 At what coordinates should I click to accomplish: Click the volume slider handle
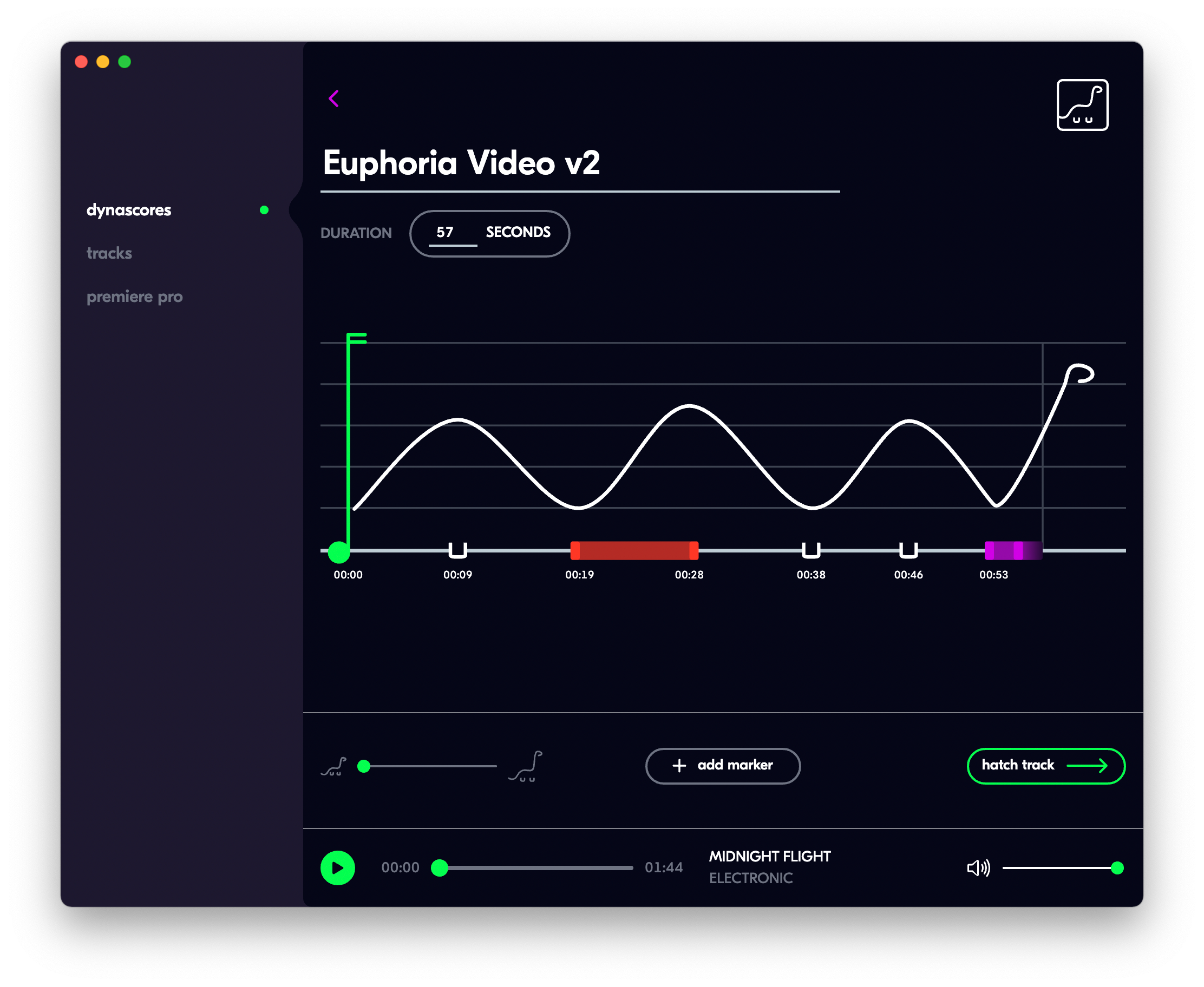pyautogui.click(x=1117, y=867)
